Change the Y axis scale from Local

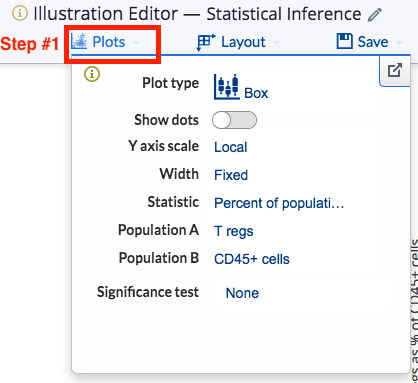pos(231,147)
